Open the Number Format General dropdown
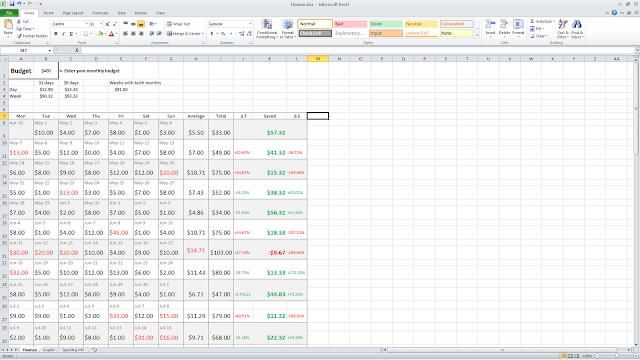640x360 pixels. [250, 24]
